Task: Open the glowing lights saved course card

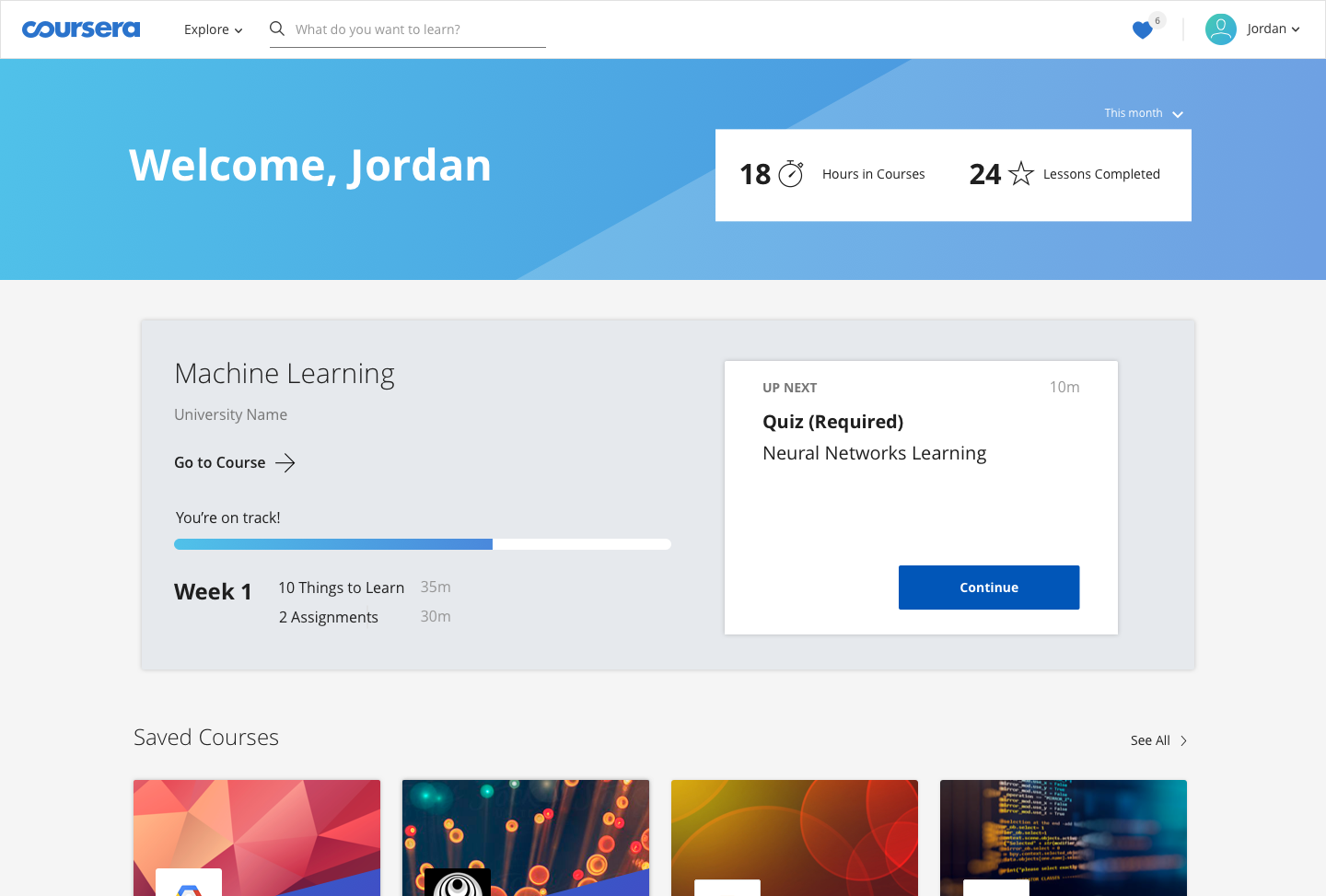Action: (x=526, y=838)
